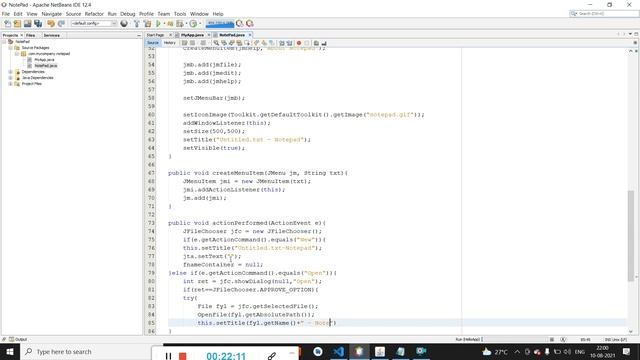Open the Help menu

tap(218, 14)
